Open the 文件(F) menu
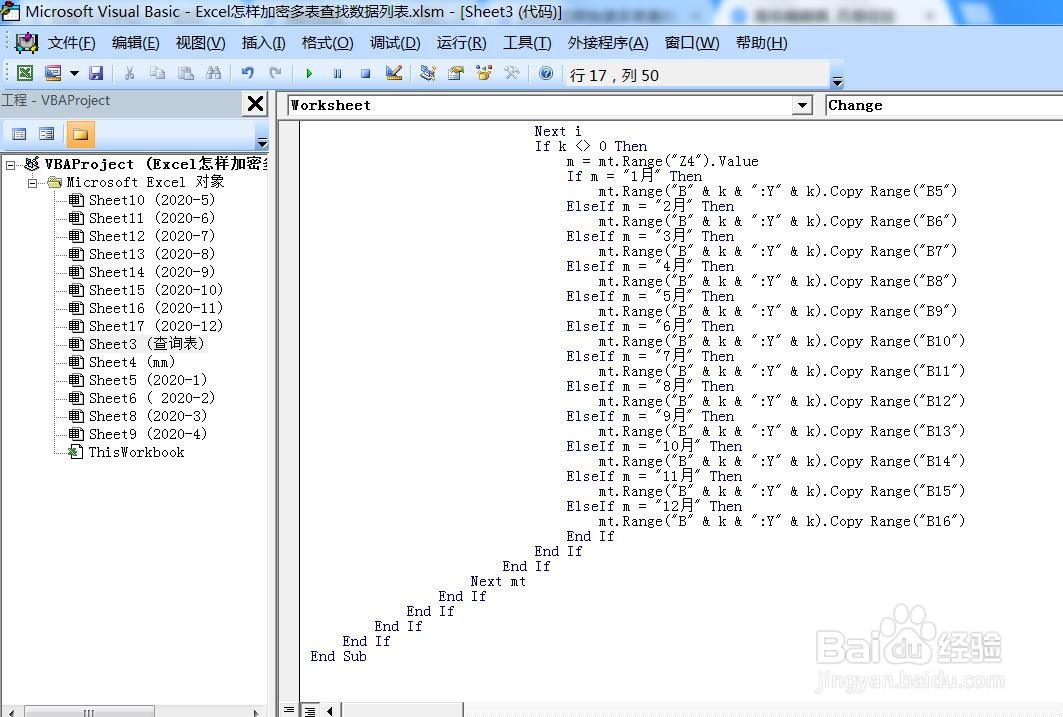The width and height of the screenshot is (1063, 717). coord(71,43)
